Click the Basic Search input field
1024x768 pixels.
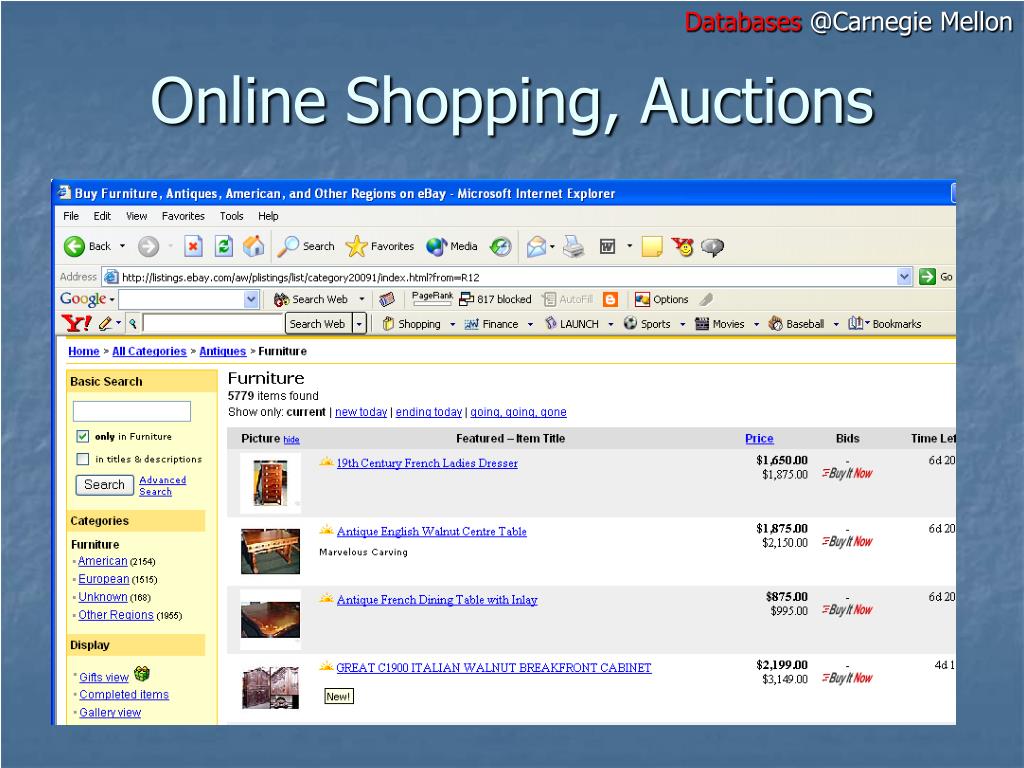[x=132, y=411]
